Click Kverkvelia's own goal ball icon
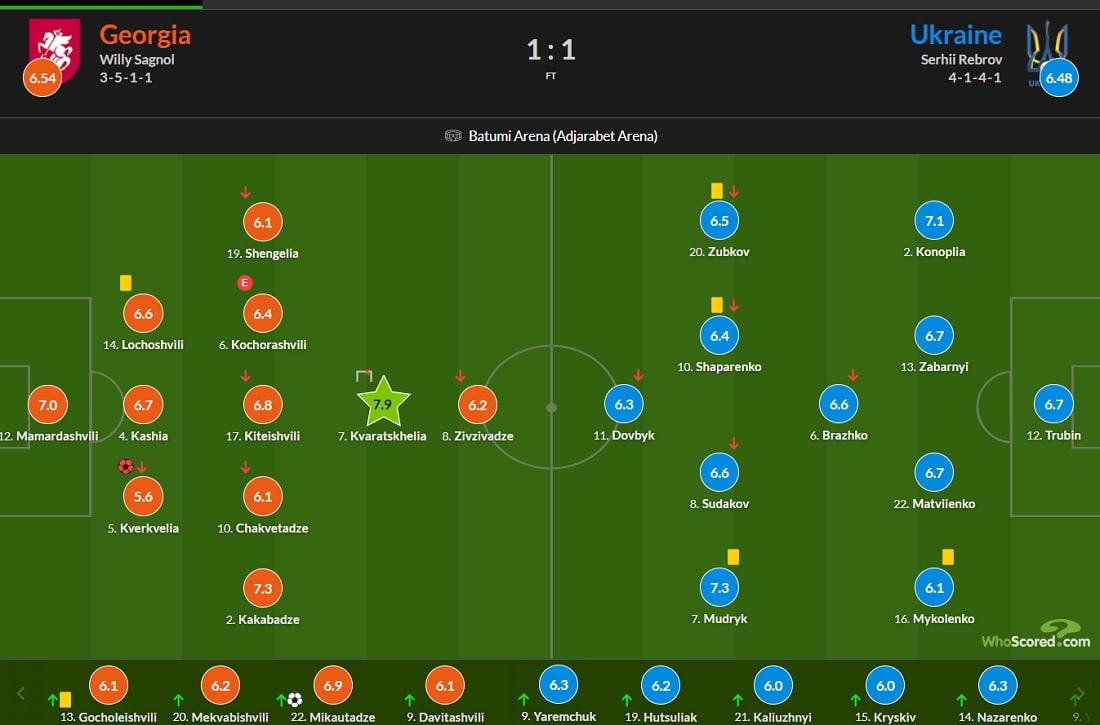The width and height of the screenshot is (1100, 725). [x=126, y=466]
